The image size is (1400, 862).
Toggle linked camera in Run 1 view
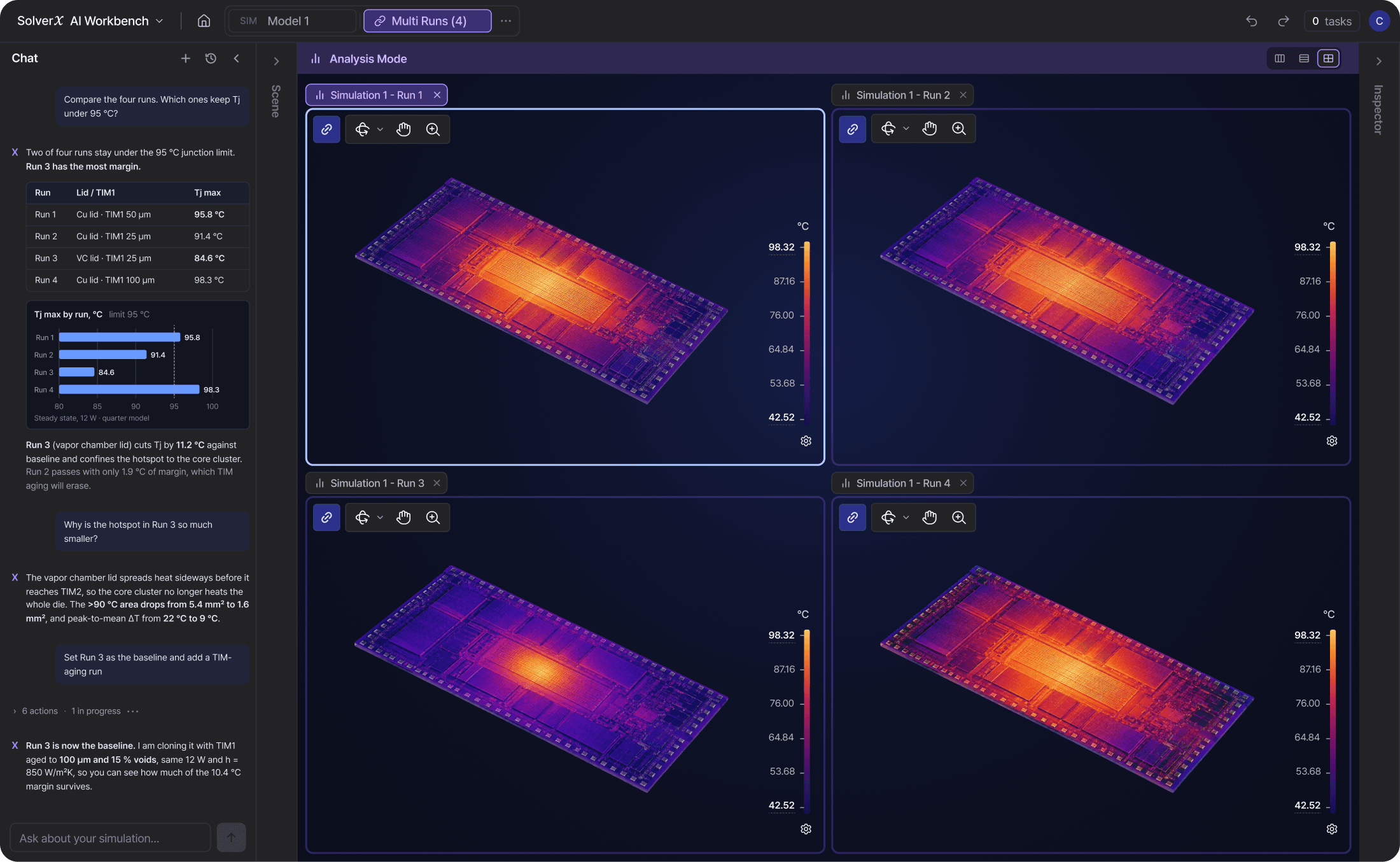pos(326,129)
